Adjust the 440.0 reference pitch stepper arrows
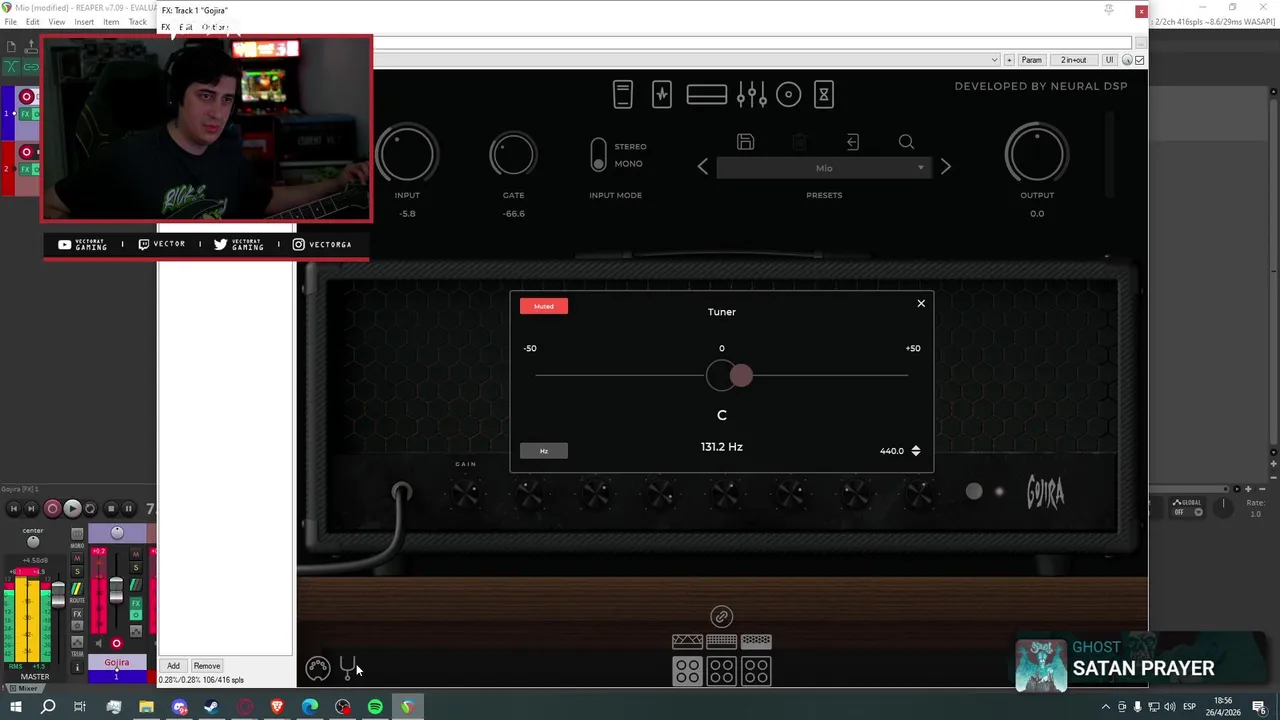 [x=916, y=451]
